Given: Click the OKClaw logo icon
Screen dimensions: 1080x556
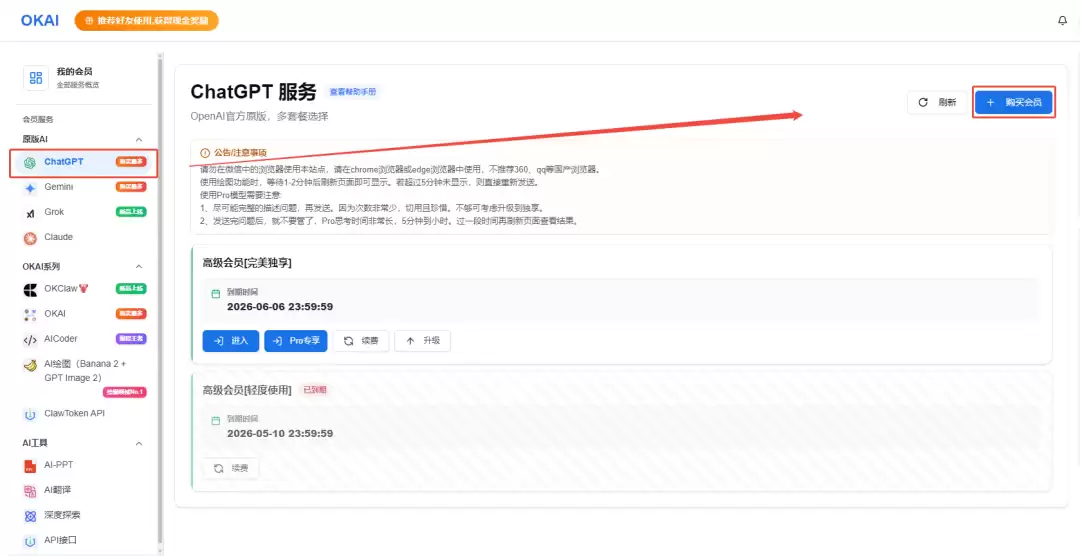Looking at the screenshot, I should [30, 289].
